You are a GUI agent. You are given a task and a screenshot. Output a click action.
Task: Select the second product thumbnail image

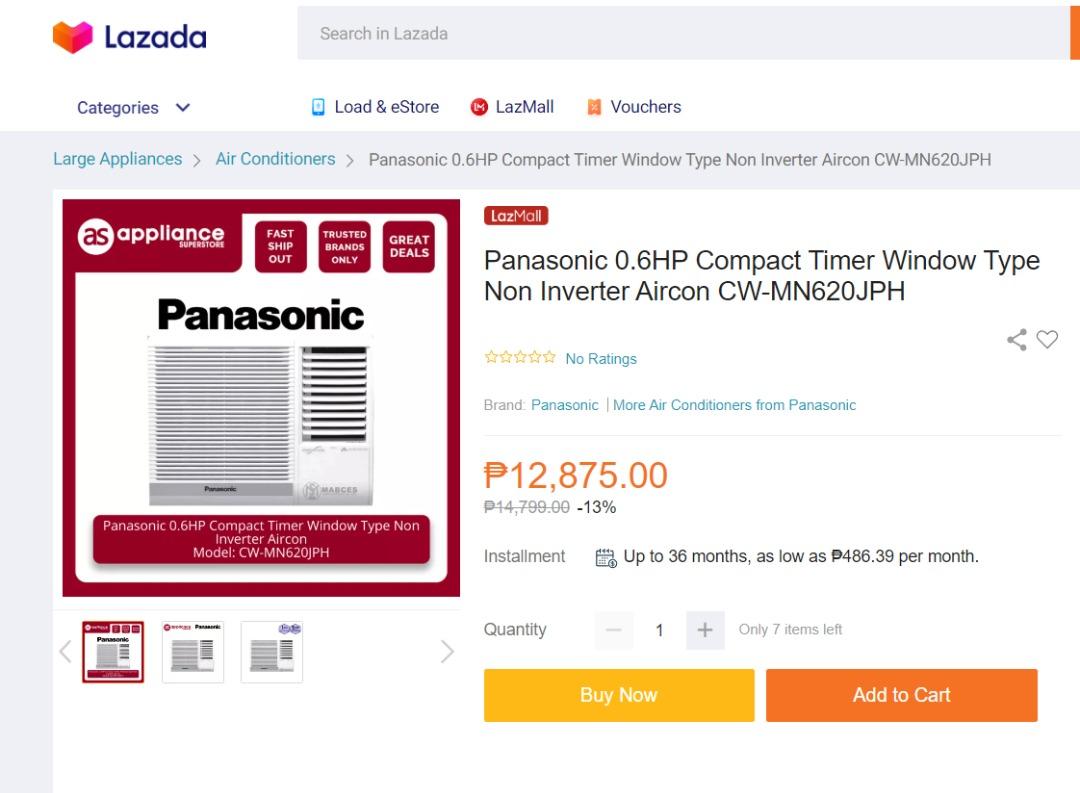[193, 652]
